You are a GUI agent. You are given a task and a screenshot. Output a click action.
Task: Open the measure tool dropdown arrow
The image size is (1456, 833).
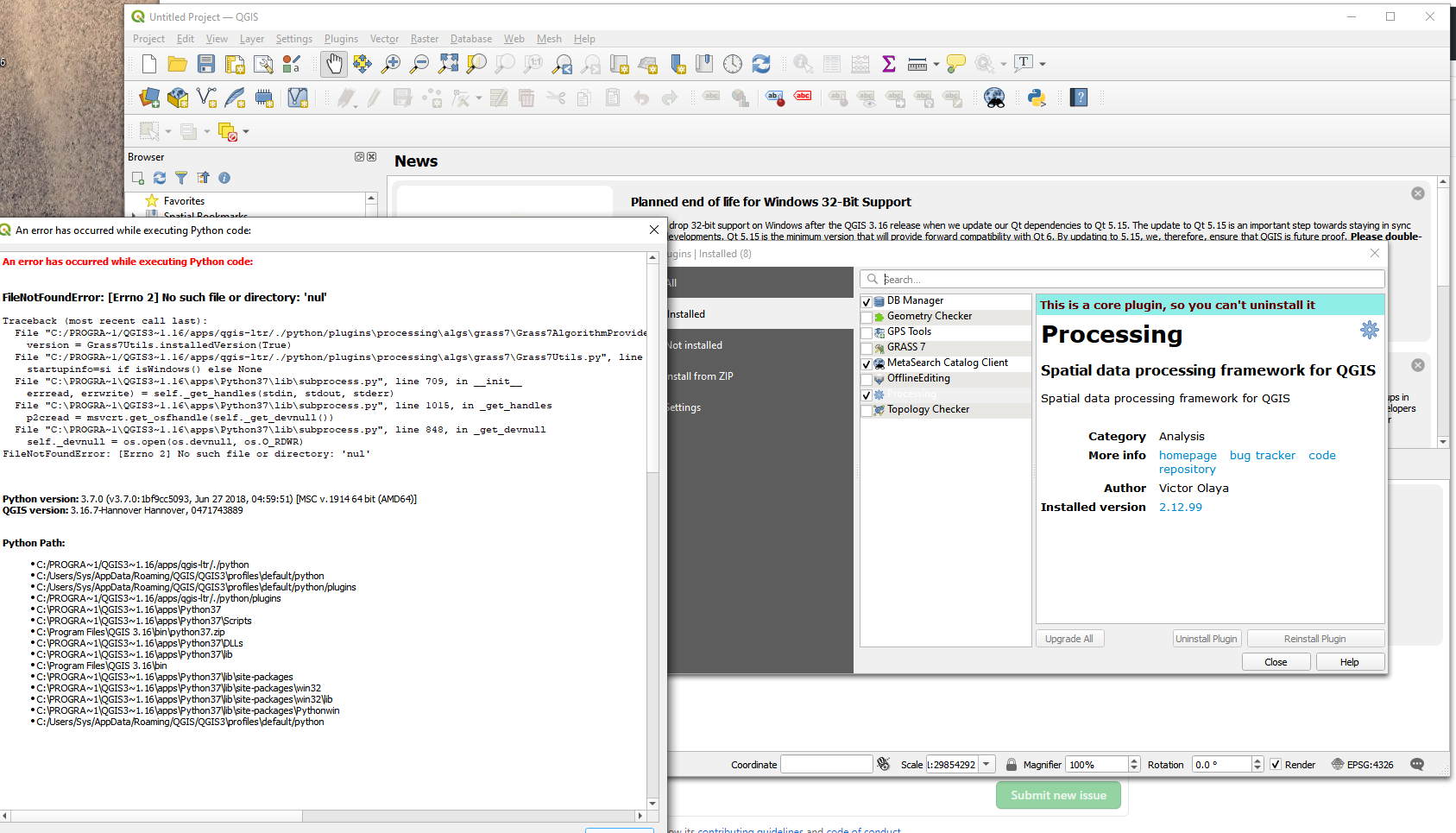pos(936,64)
